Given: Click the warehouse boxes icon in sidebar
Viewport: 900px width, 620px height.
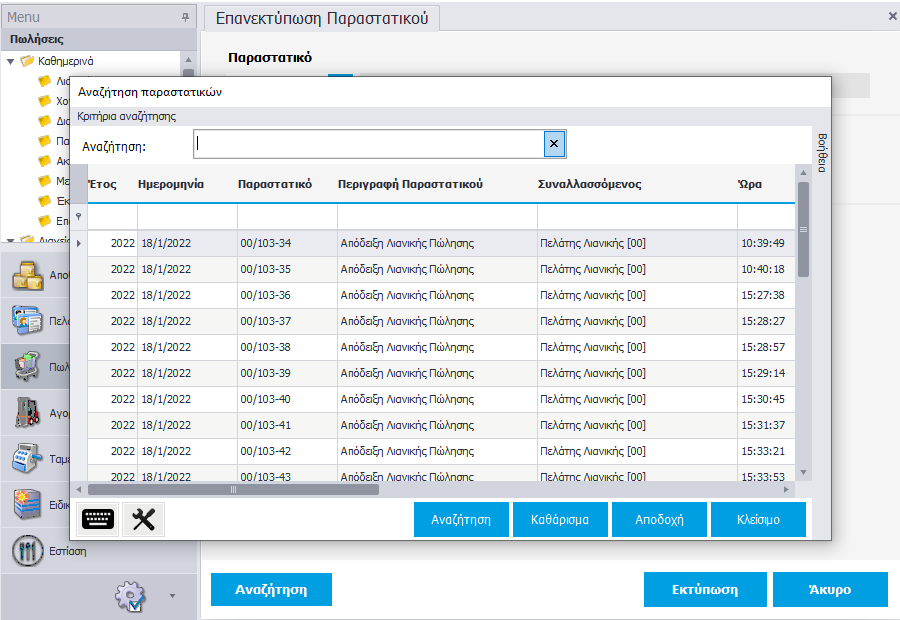Looking at the screenshot, I should (27, 275).
